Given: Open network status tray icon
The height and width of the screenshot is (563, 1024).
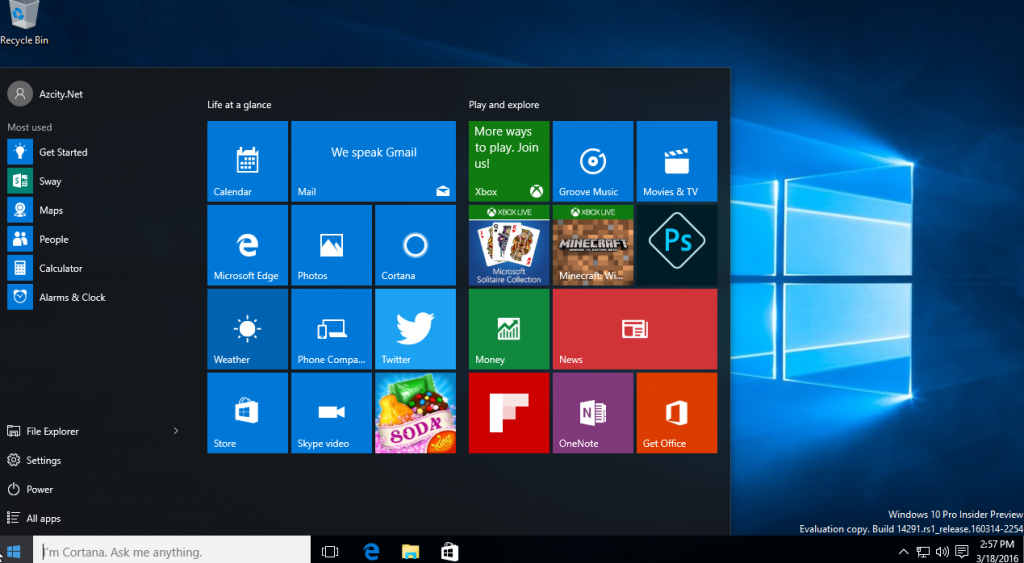Looking at the screenshot, I should (923, 552).
